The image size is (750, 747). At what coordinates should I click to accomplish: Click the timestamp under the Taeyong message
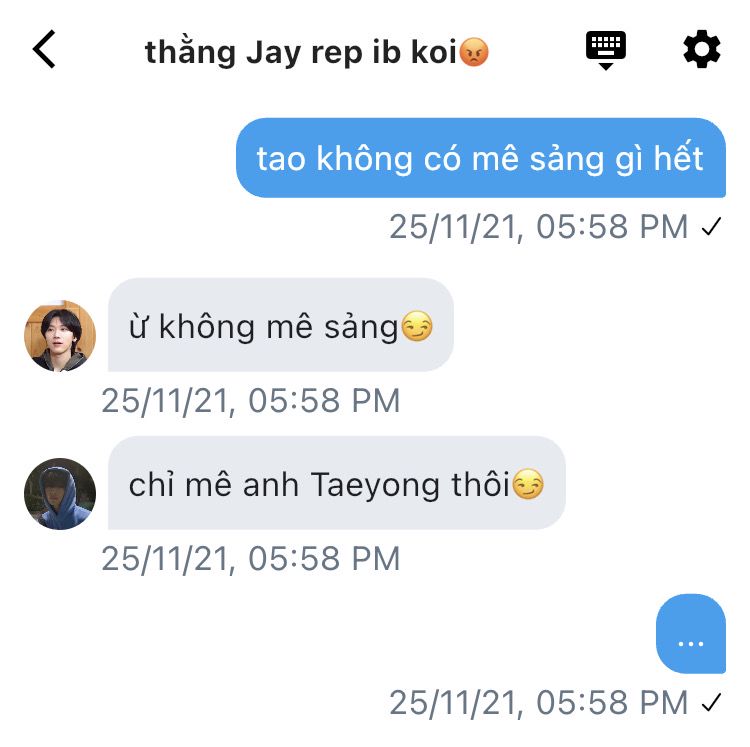click(x=251, y=559)
